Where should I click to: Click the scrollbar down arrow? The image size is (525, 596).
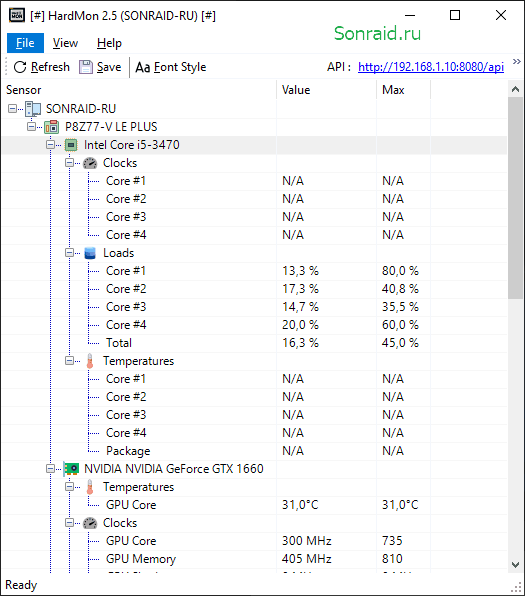tap(515, 565)
